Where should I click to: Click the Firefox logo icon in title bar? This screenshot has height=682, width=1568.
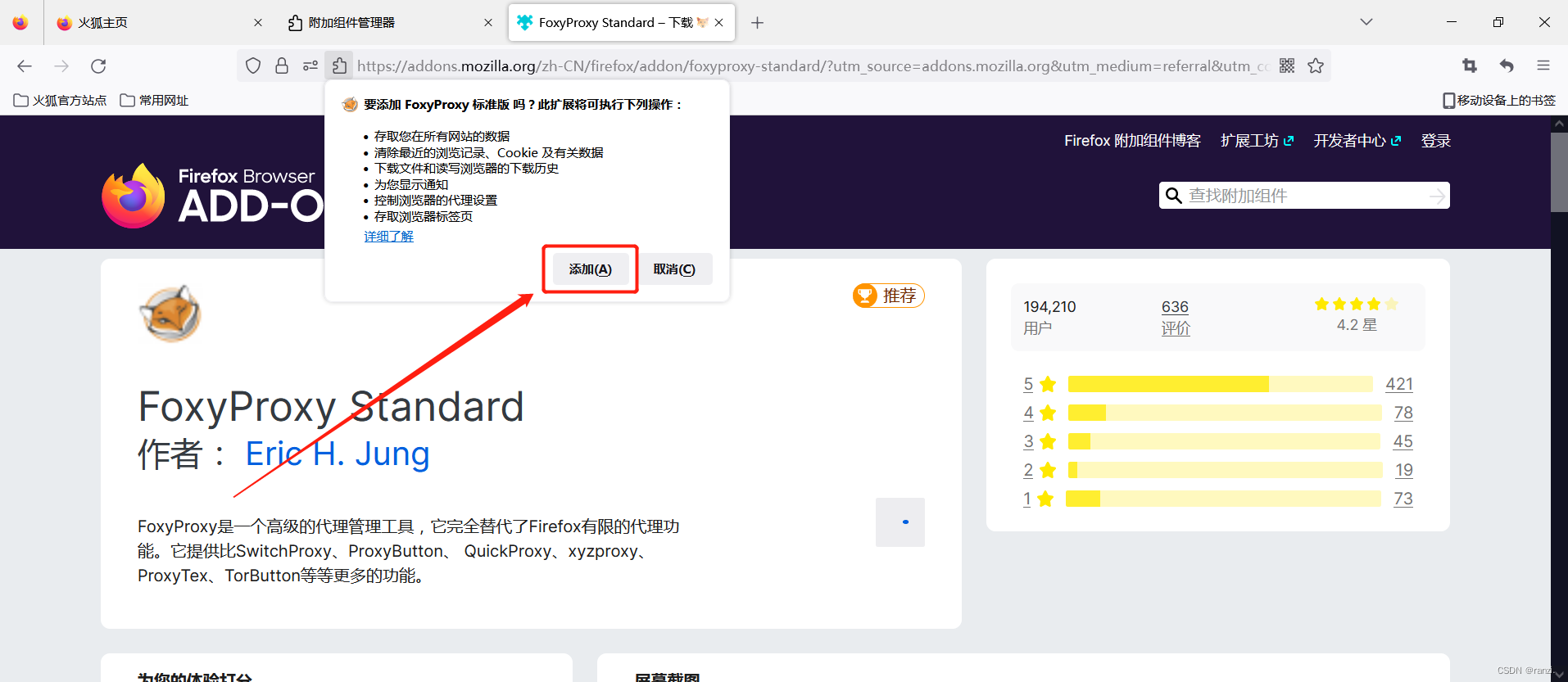[20, 22]
